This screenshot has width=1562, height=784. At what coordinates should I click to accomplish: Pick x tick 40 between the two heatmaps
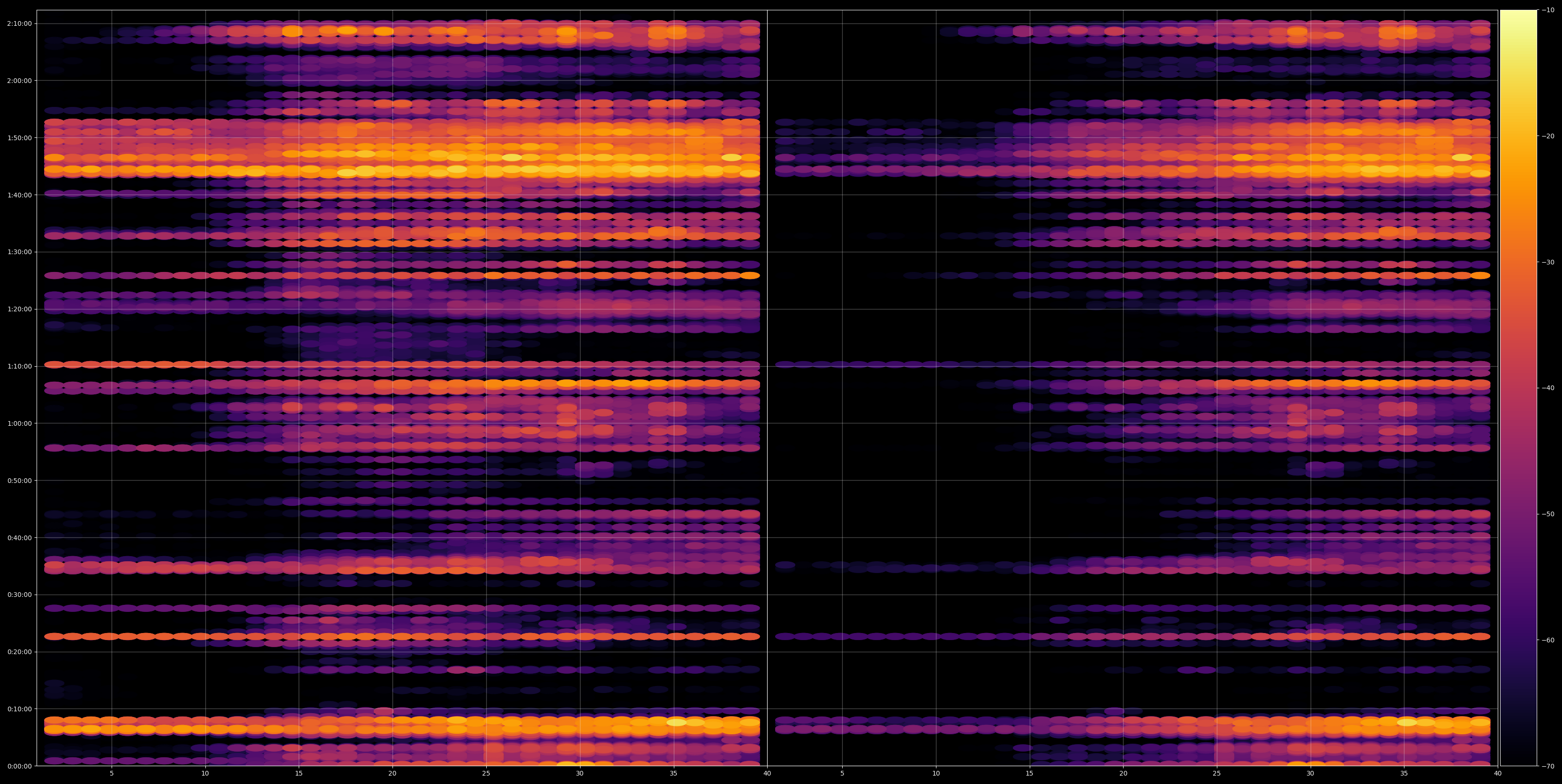pos(767,774)
